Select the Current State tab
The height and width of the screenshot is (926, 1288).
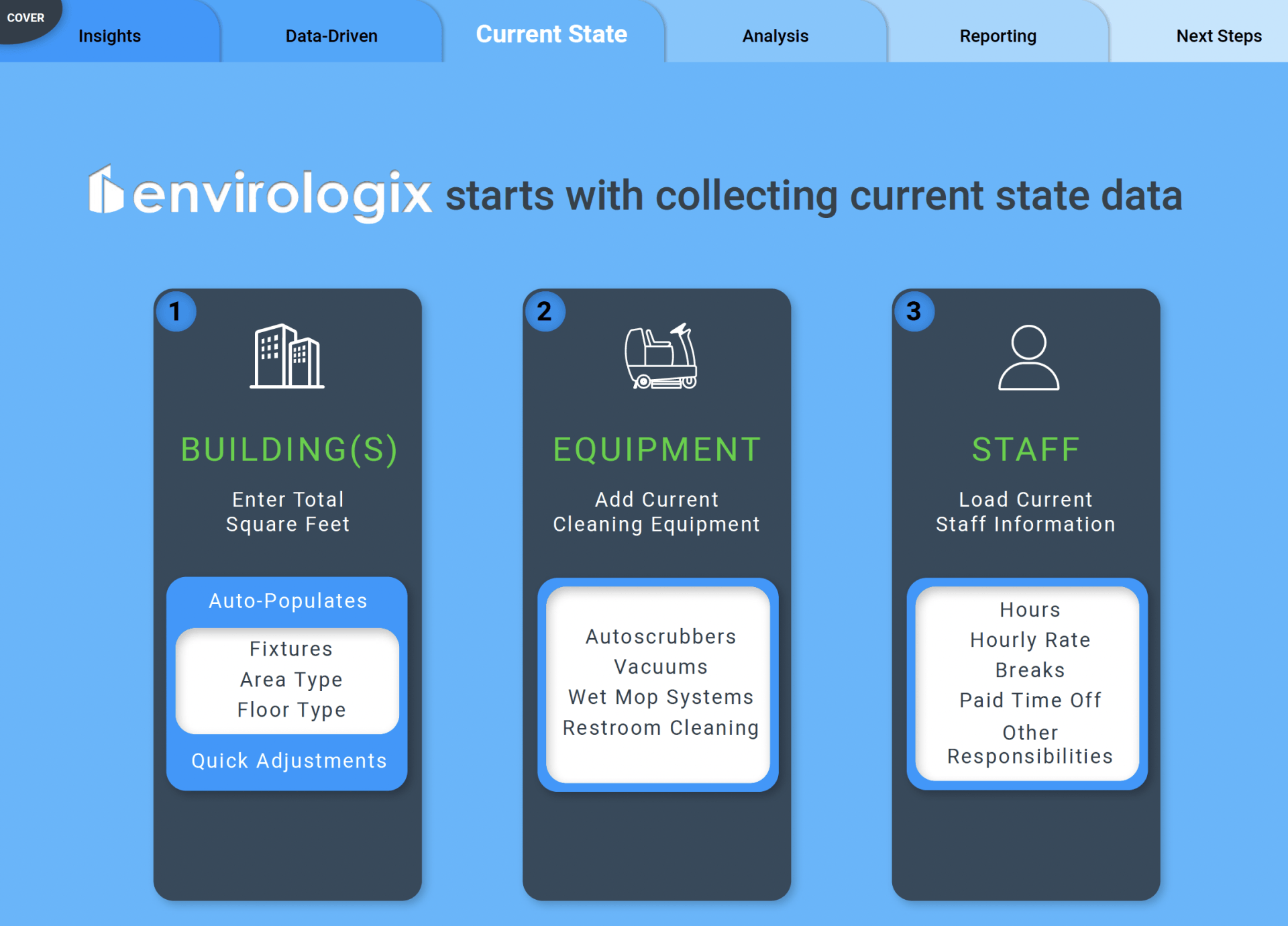(551, 34)
